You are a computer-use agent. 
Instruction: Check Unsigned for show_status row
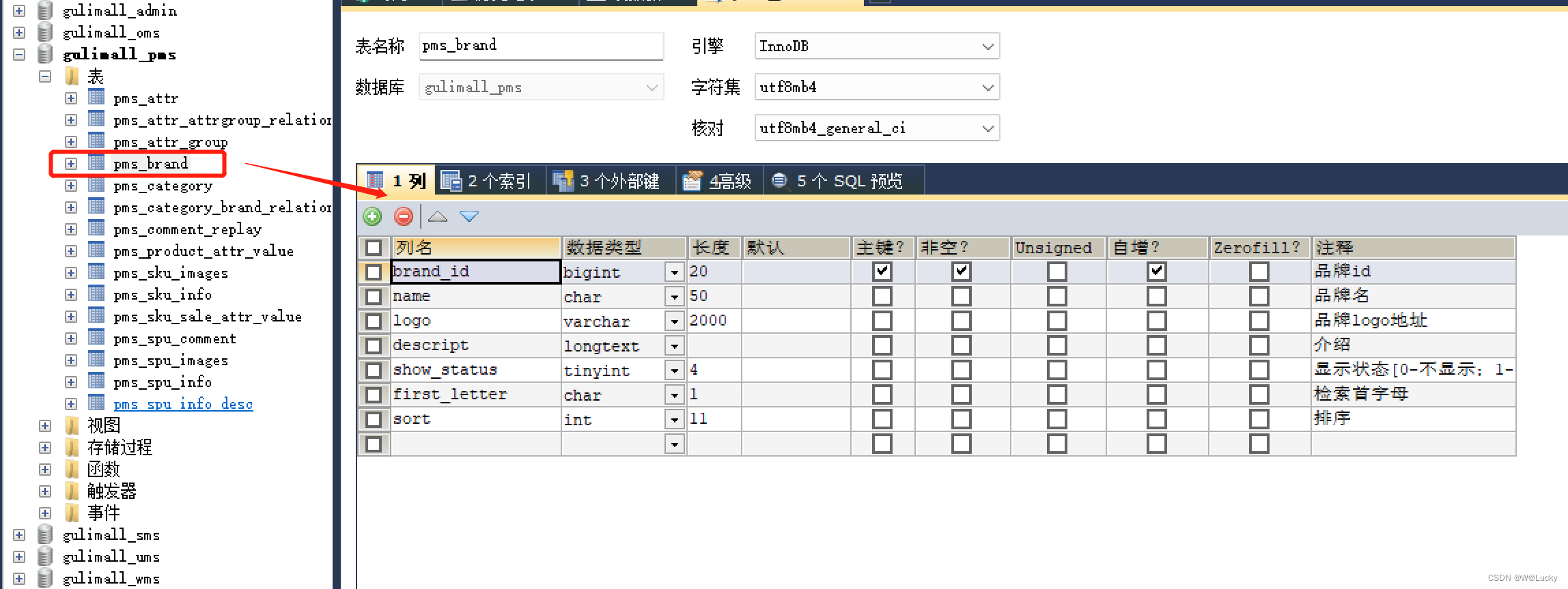[1057, 370]
